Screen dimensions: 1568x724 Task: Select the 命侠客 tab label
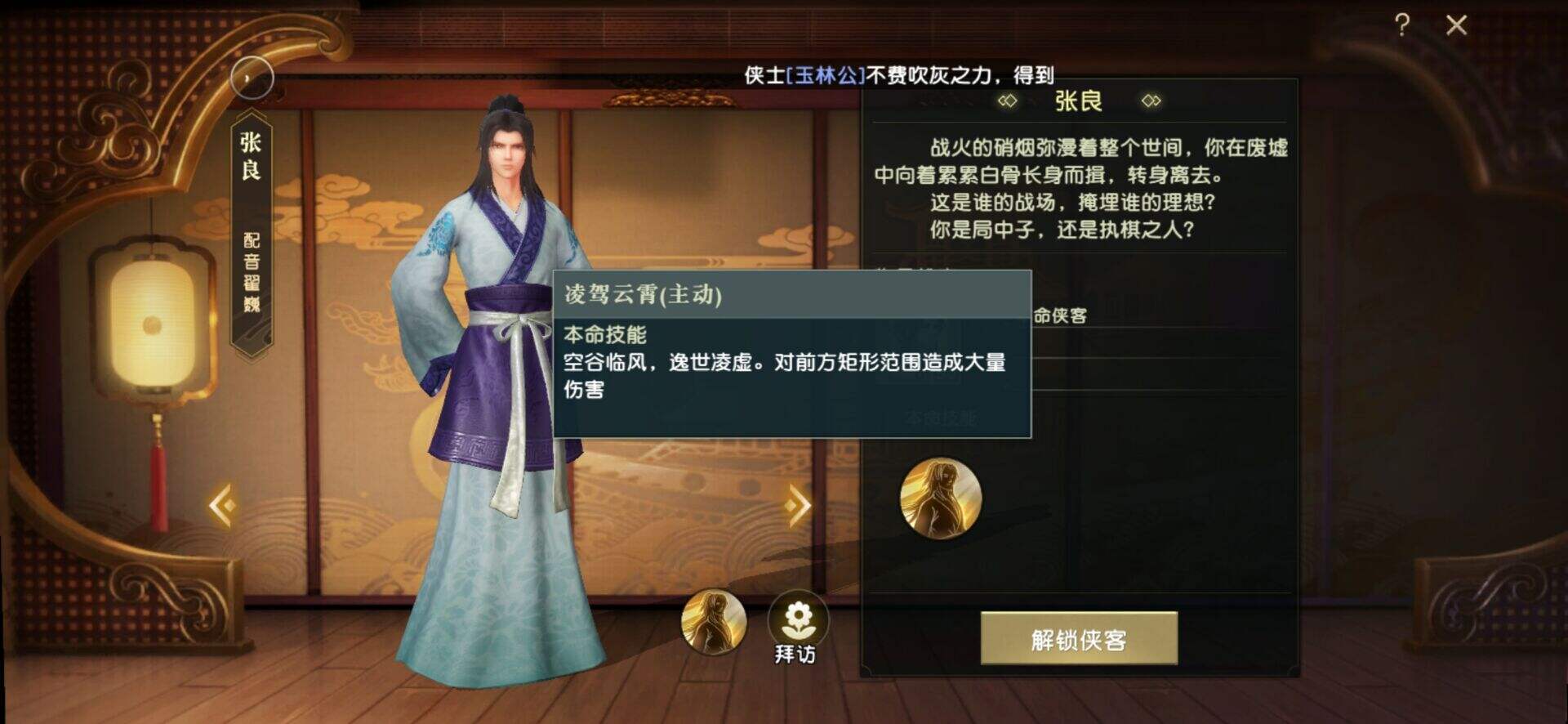(x=1060, y=315)
